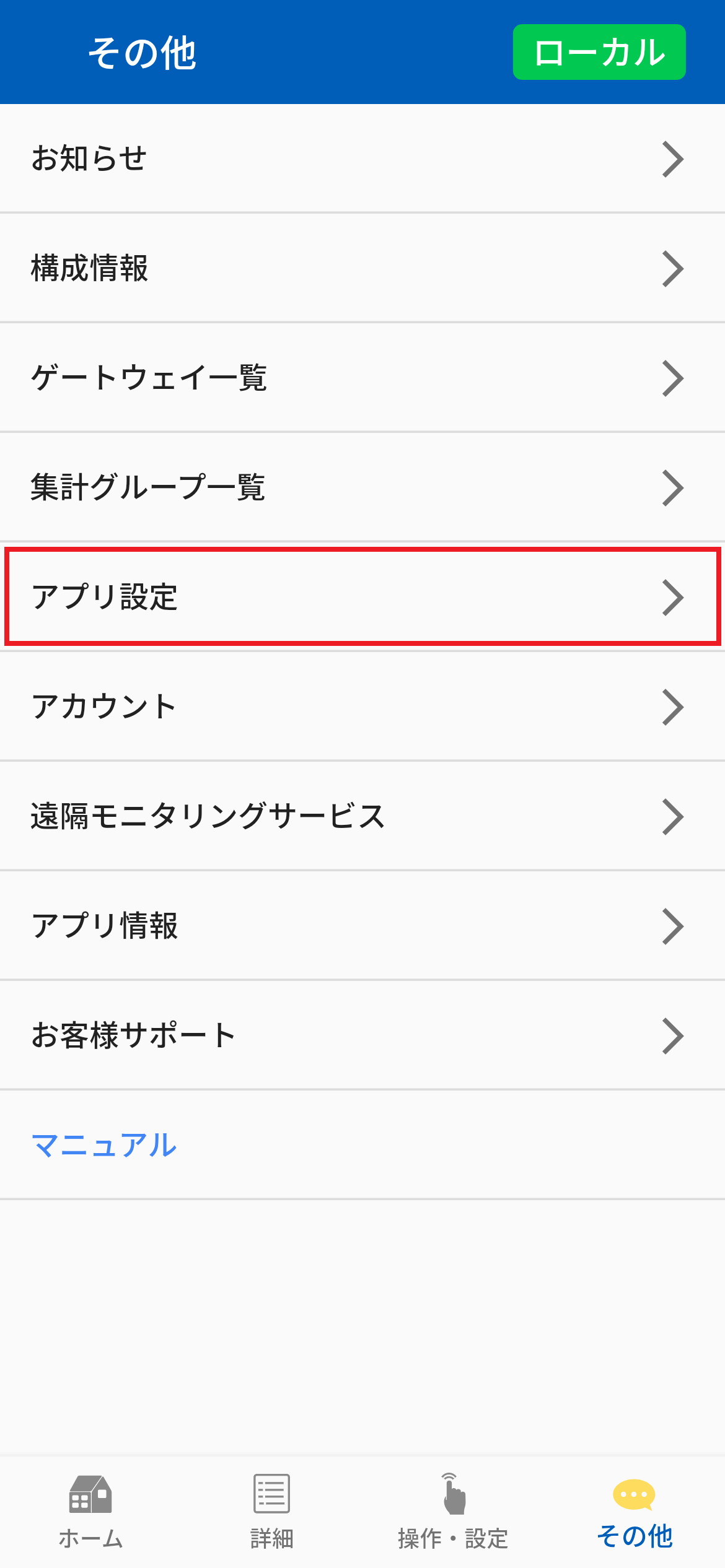Open お客様サポート item
The height and width of the screenshot is (1568, 725).
pos(134,1035)
